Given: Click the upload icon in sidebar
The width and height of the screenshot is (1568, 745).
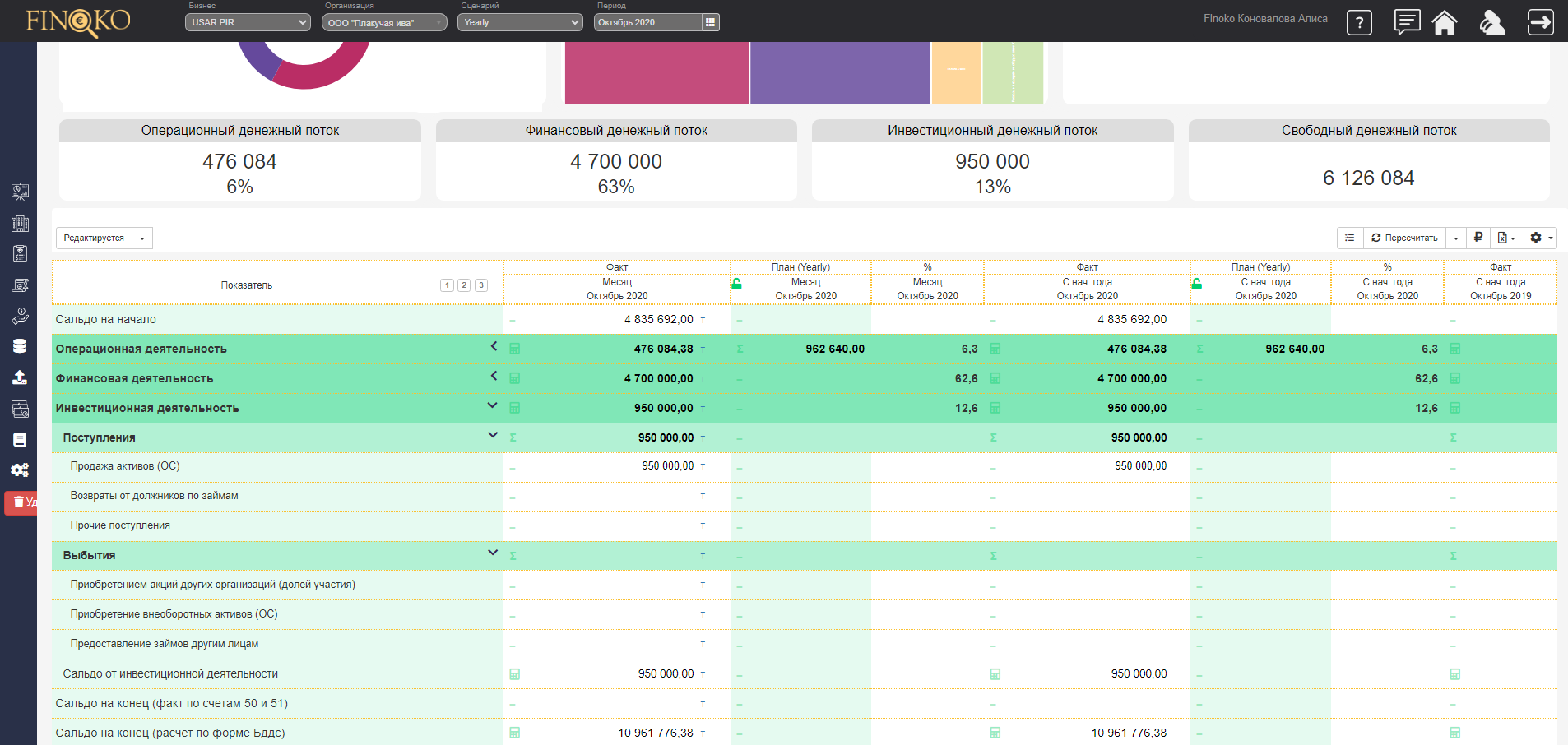Looking at the screenshot, I should click(20, 377).
